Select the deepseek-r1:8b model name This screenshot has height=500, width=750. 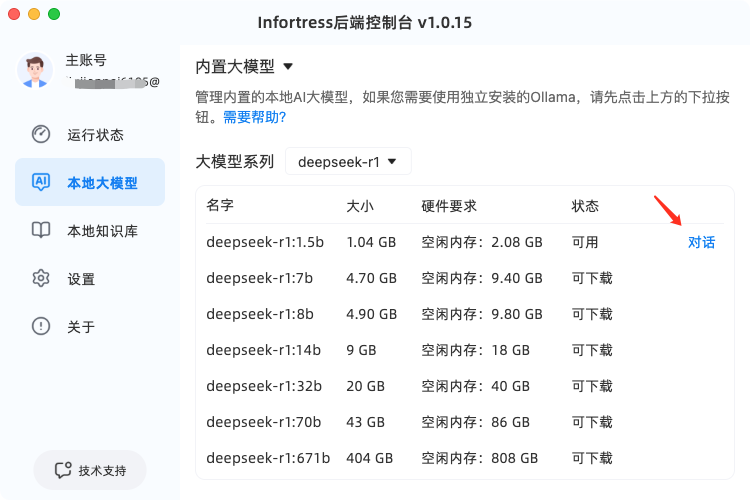pos(260,314)
